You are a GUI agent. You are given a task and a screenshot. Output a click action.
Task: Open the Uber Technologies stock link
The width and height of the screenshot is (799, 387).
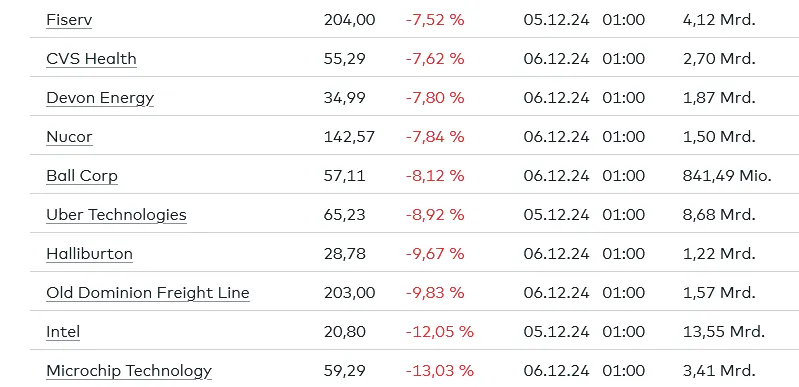pos(116,215)
